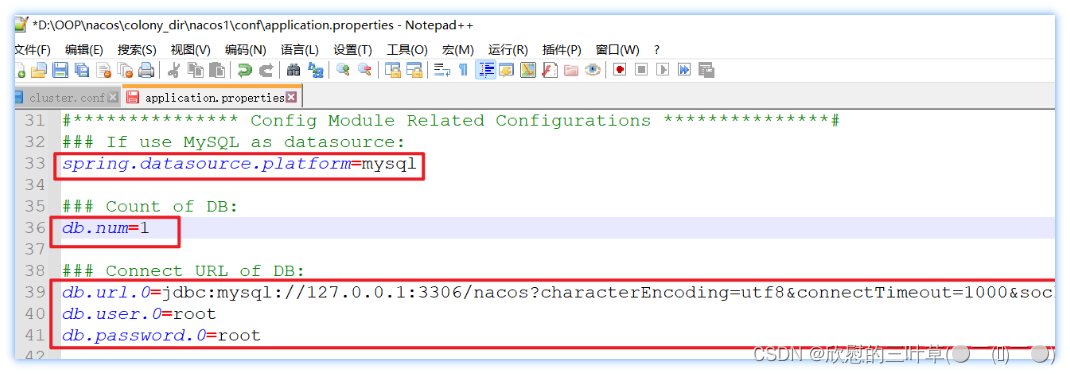Place cursor on db.num=1 line
This screenshot has width=1070, height=374.
[x=105, y=228]
